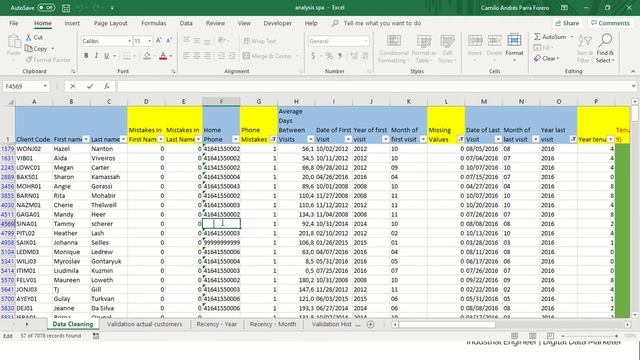
Task: Click the Select All corner triangle
Action: pyautogui.click(x=10, y=102)
